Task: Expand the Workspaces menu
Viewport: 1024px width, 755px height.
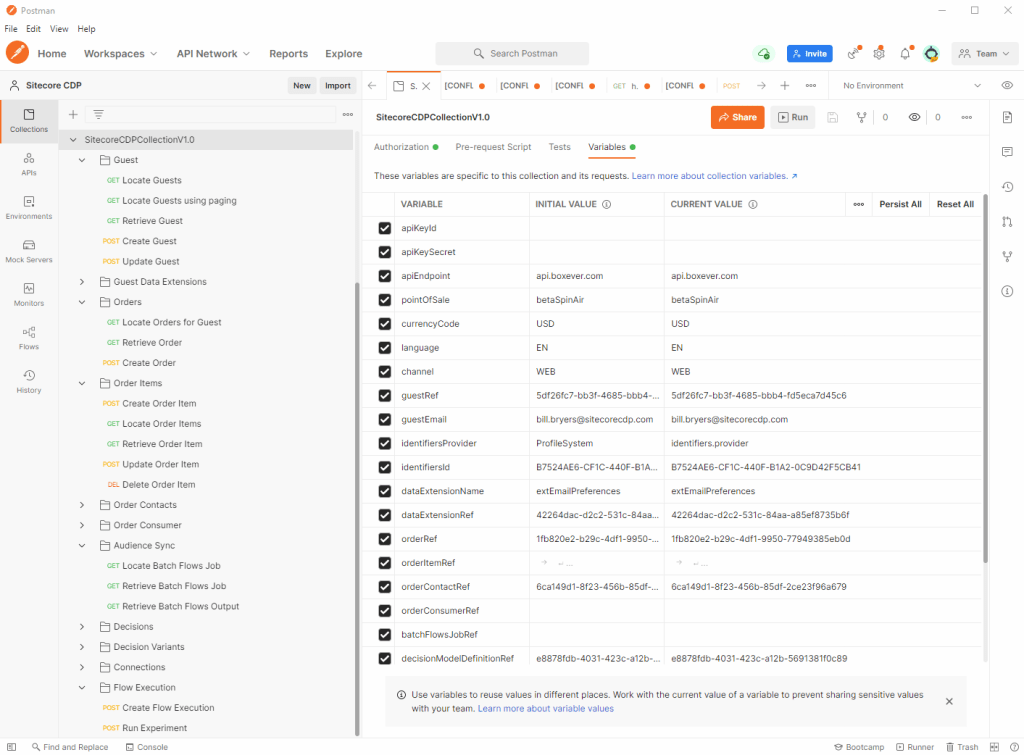Action: tap(120, 54)
